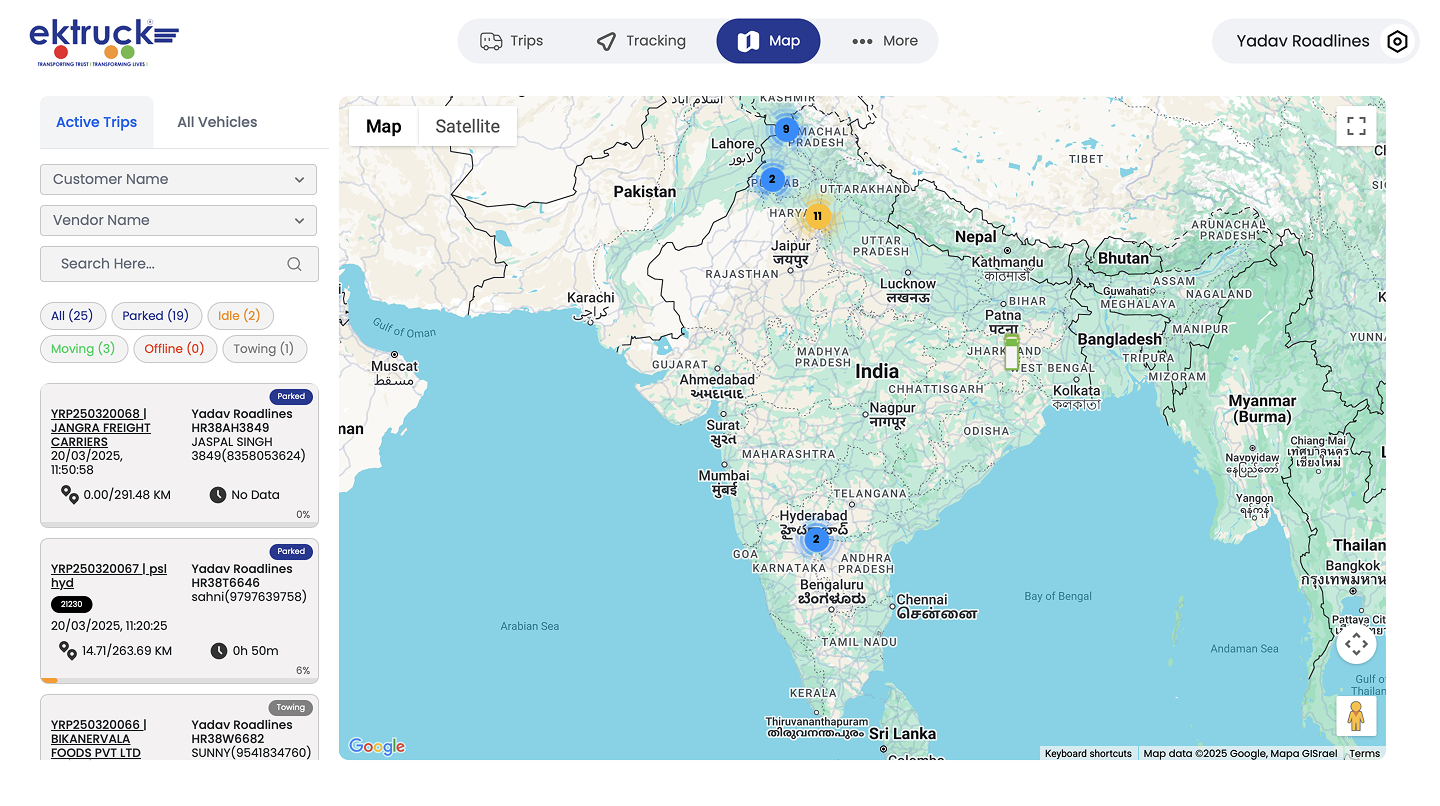Toggle fullscreen map view
This screenshot has width=1440, height=806.
point(1356,126)
